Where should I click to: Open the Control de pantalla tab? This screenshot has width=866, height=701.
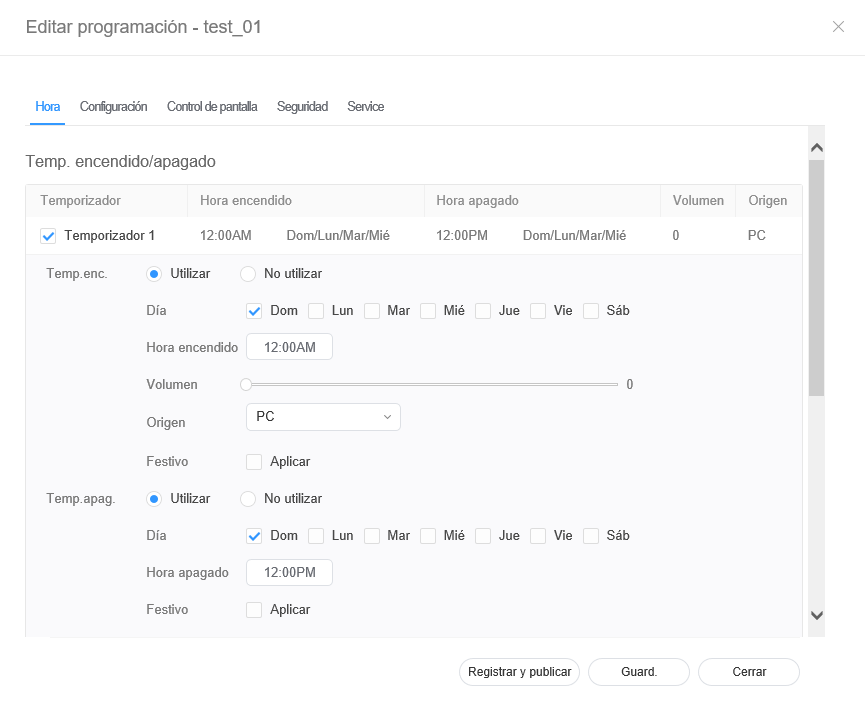click(x=212, y=107)
